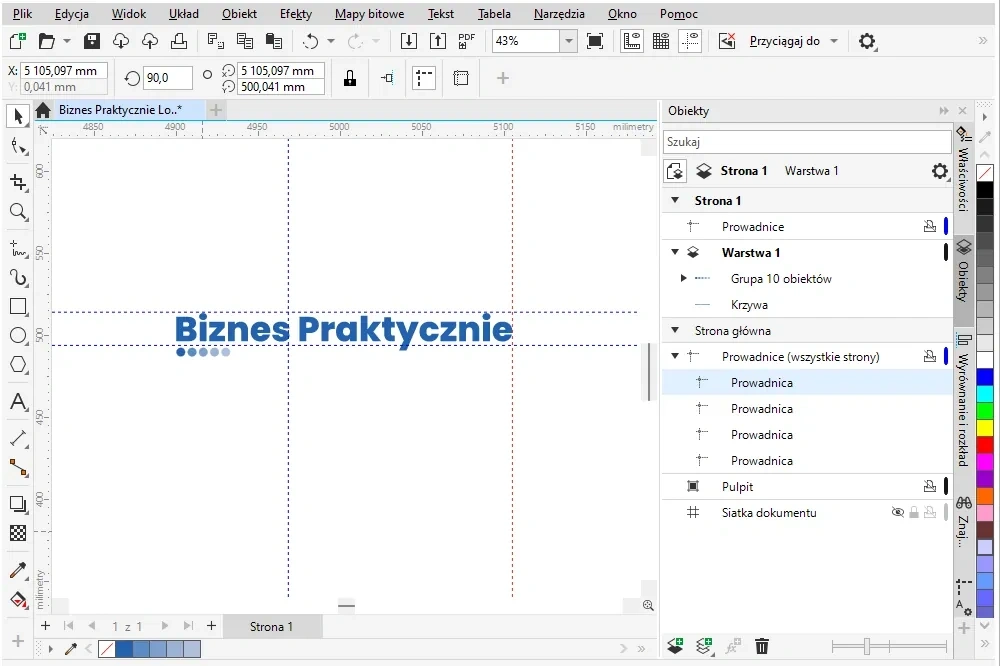Open the Edycja menu
The height and width of the screenshot is (666, 1000).
(x=72, y=14)
